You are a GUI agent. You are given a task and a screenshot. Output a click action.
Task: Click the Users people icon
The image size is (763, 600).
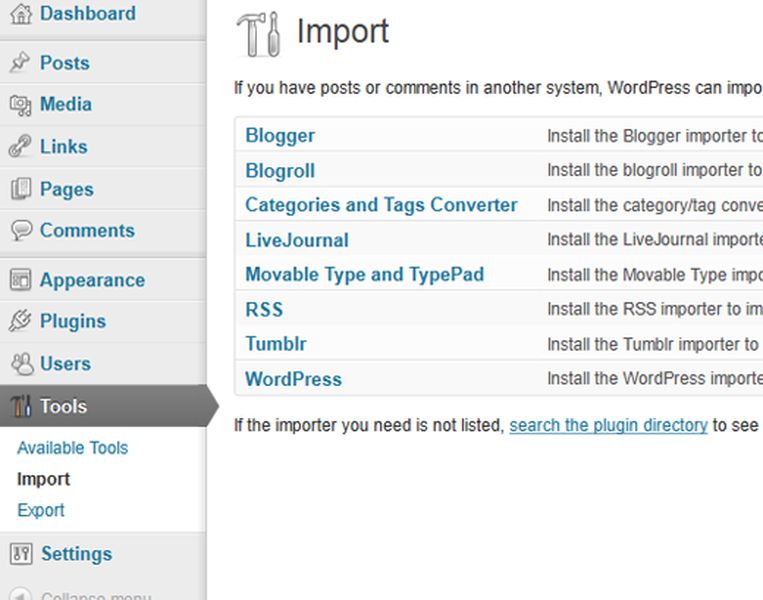22,364
